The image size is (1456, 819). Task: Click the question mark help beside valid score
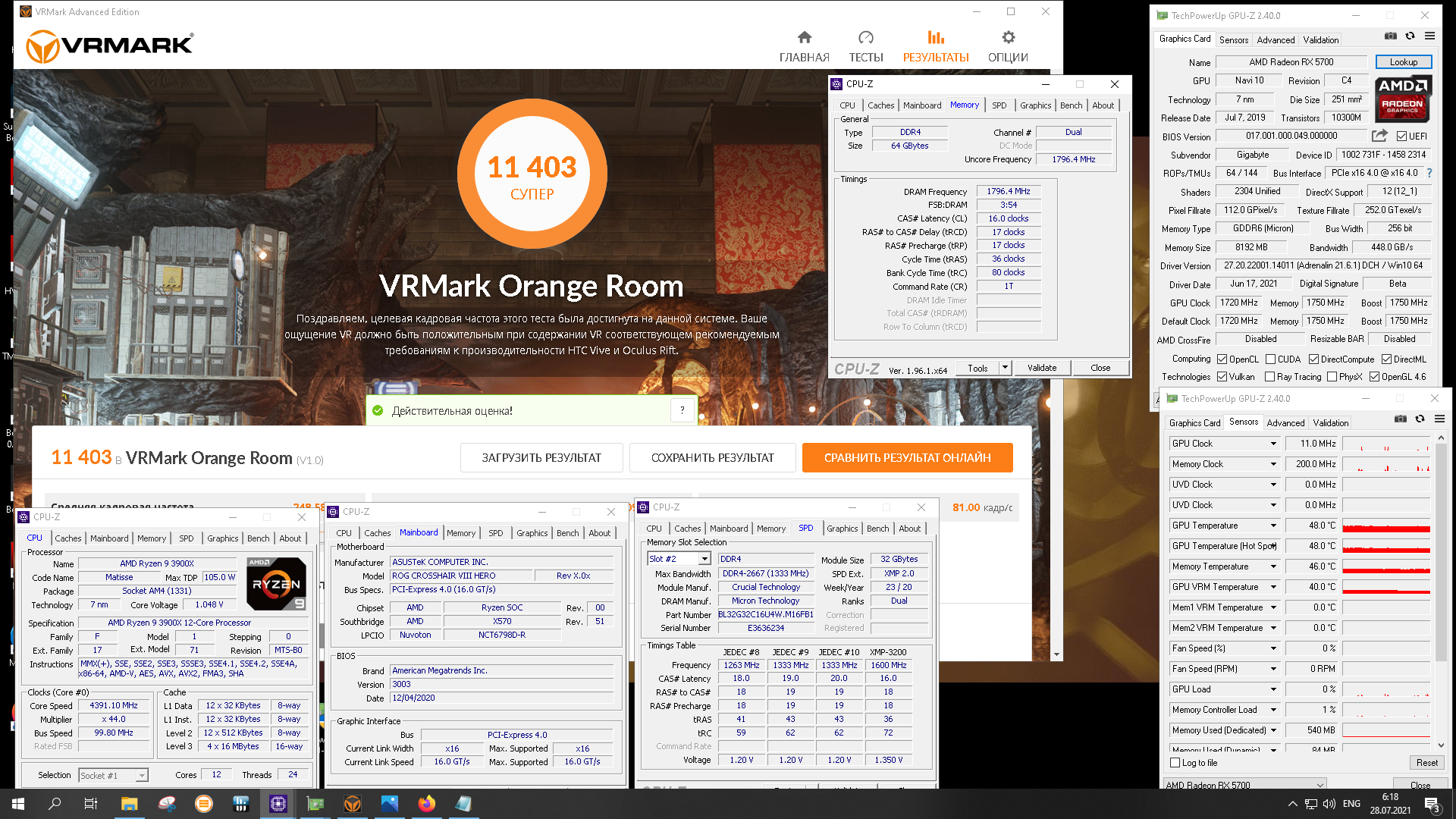coord(682,410)
